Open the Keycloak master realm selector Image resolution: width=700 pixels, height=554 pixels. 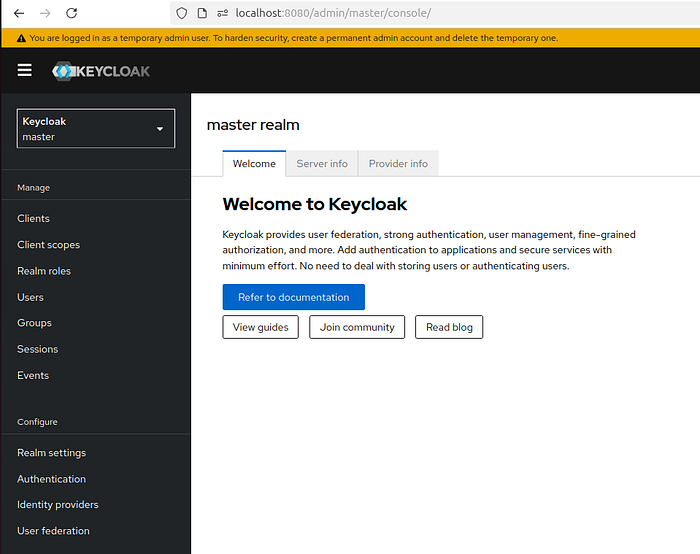(x=96, y=129)
